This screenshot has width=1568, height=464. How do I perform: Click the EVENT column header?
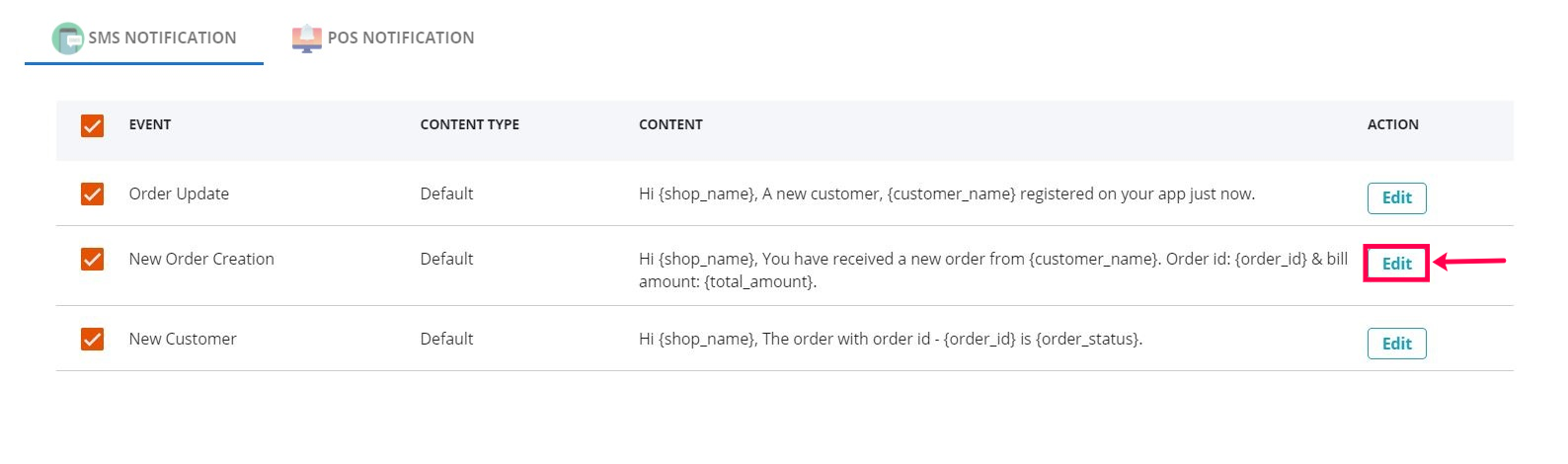150,124
